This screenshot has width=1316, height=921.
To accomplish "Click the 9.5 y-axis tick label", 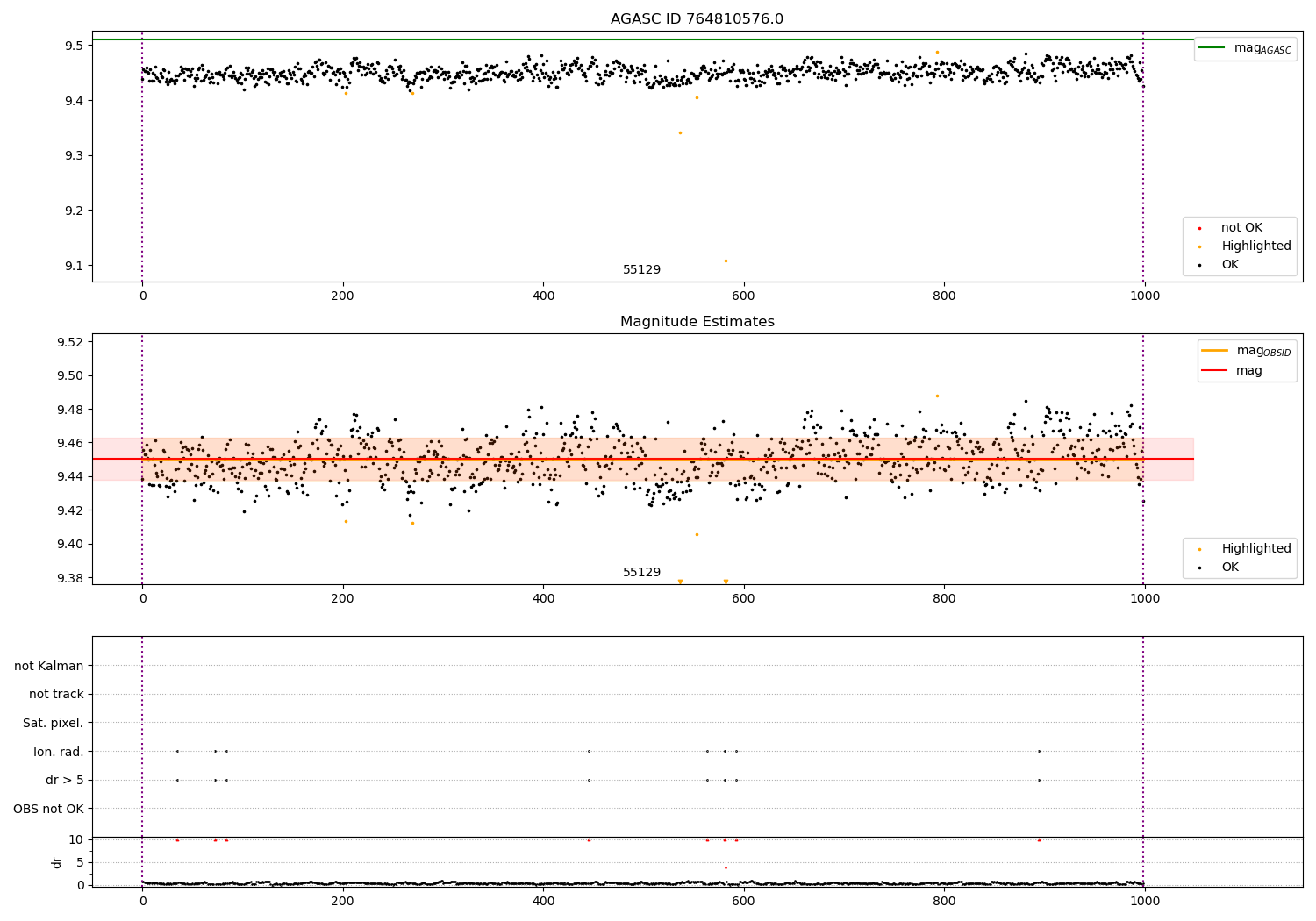I will coord(74,46).
